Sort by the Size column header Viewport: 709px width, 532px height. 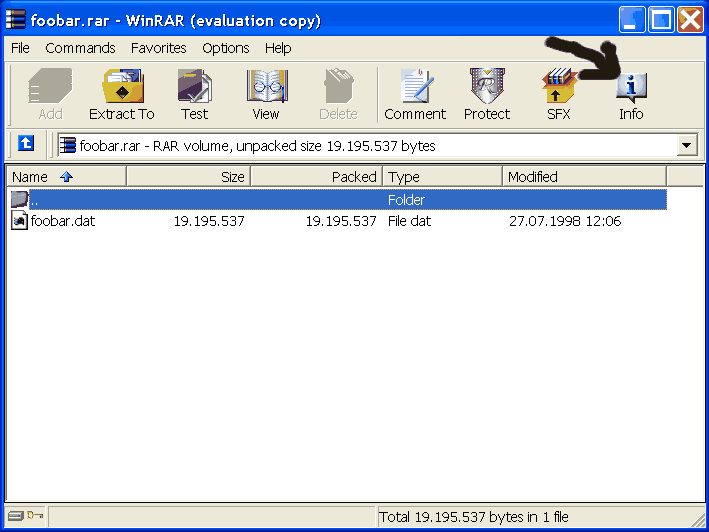click(x=188, y=176)
